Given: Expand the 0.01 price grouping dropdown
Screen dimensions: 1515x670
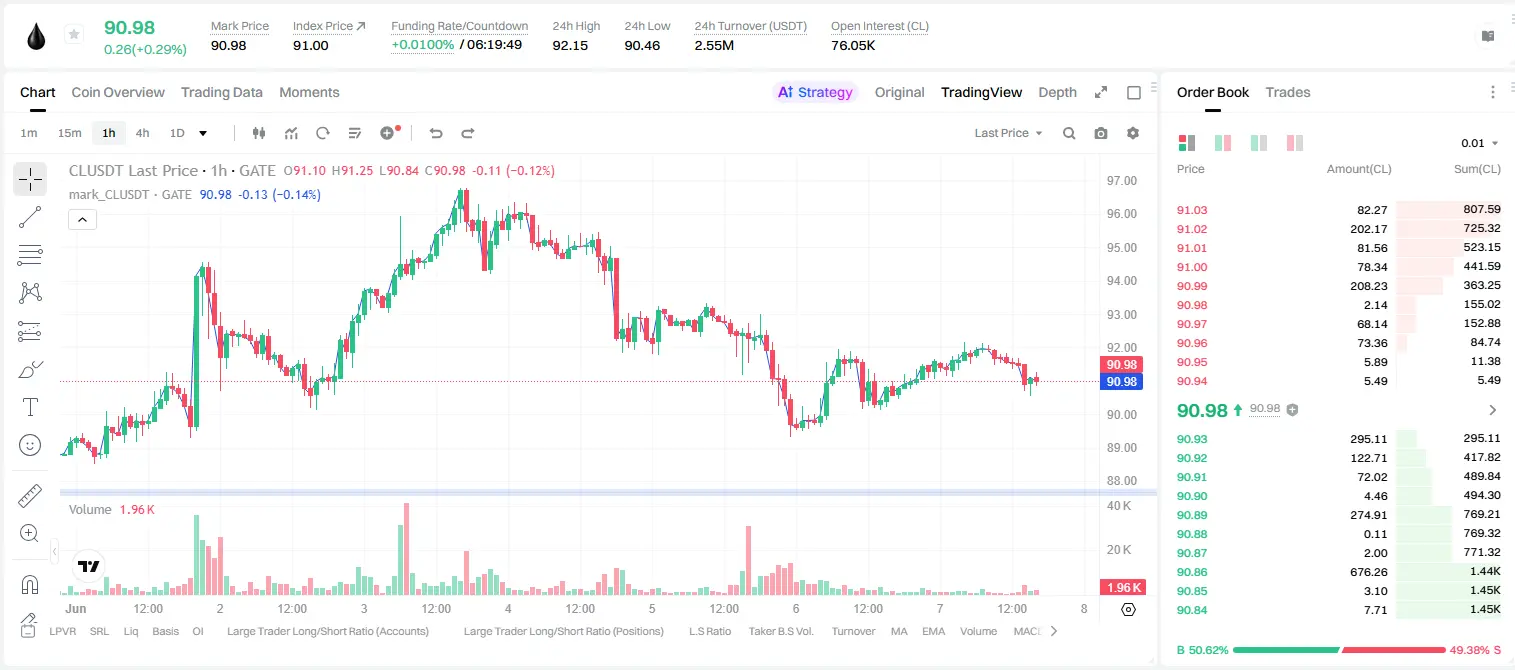Looking at the screenshot, I should click(1480, 143).
